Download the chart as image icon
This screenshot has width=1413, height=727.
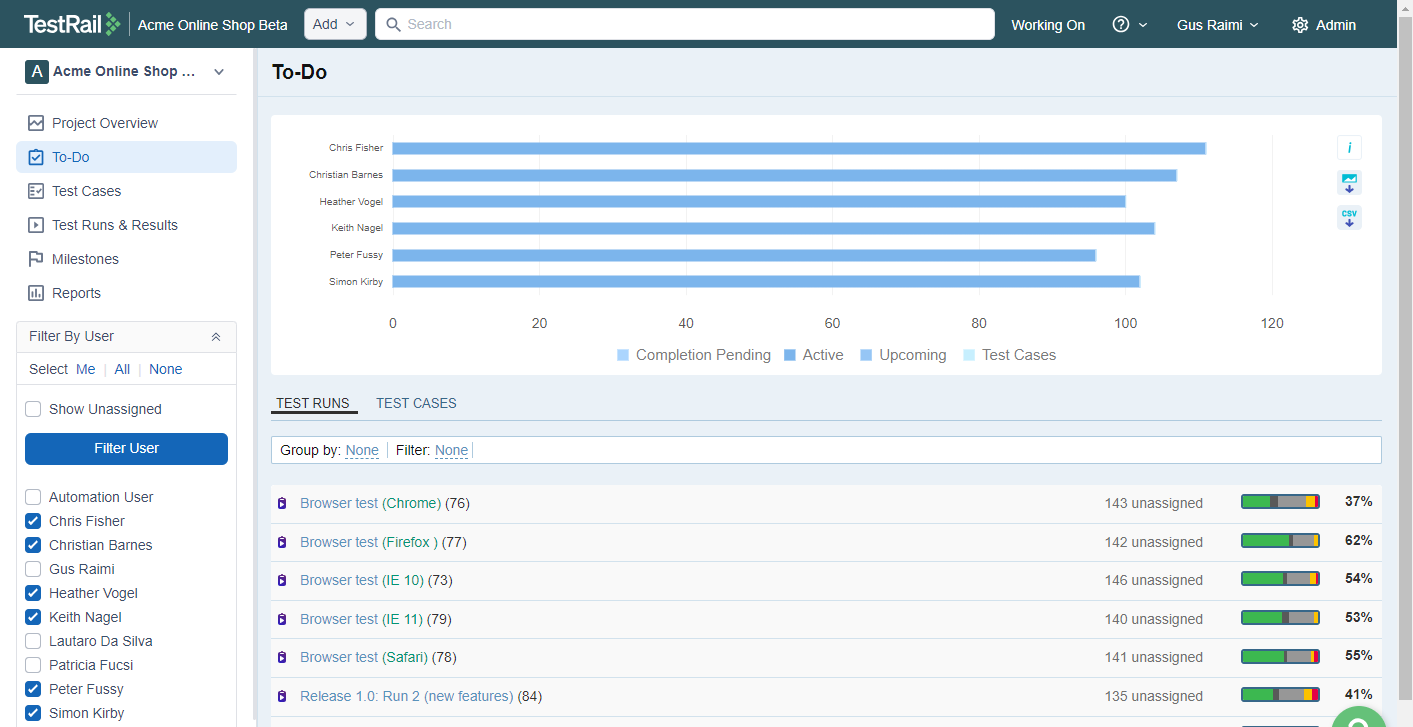[x=1349, y=183]
